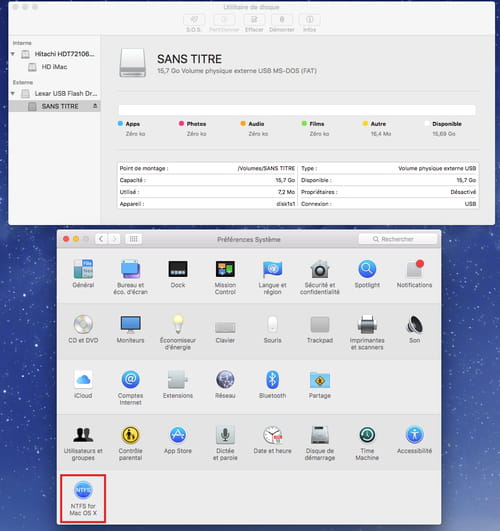This screenshot has width=500, height=531.
Task: Show all preferences grid button
Action: click(x=133, y=239)
